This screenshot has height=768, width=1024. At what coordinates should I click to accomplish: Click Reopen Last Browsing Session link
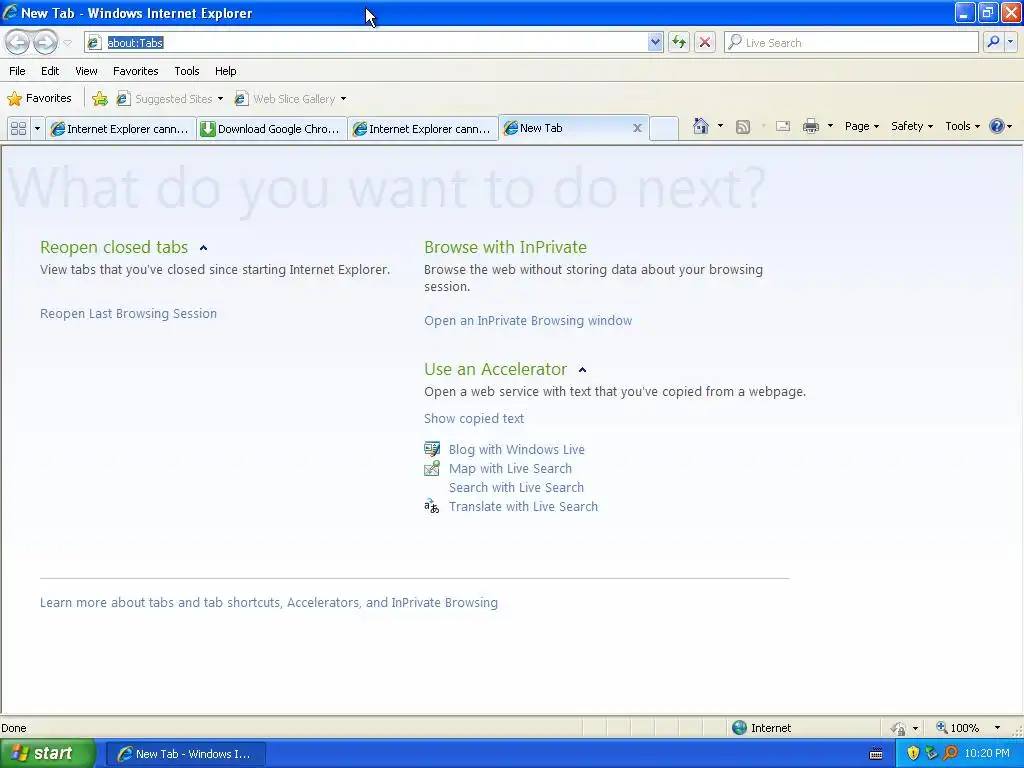coord(128,313)
